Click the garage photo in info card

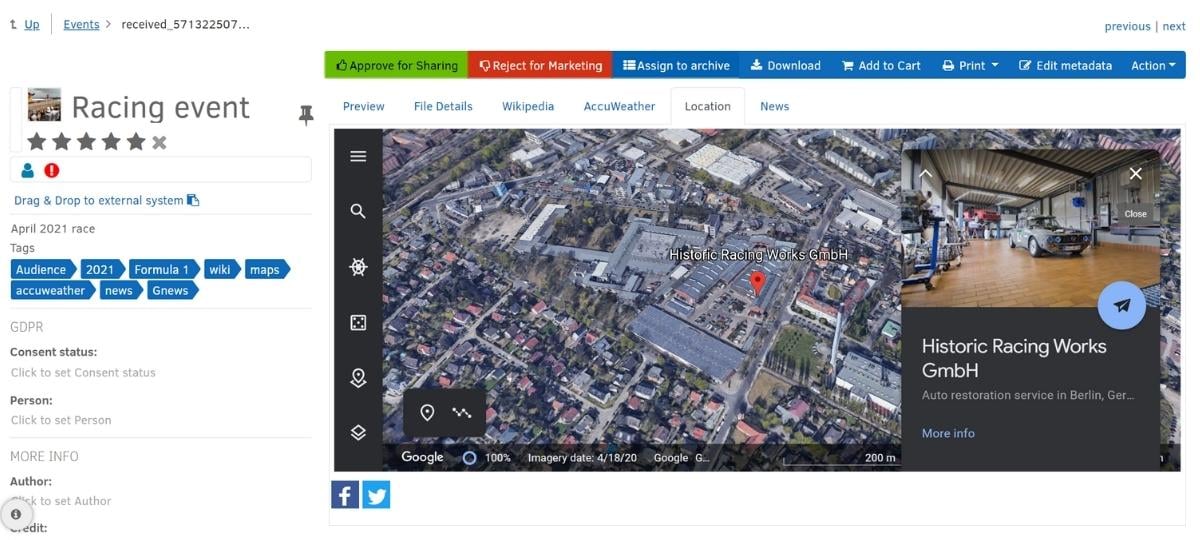[1030, 228]
